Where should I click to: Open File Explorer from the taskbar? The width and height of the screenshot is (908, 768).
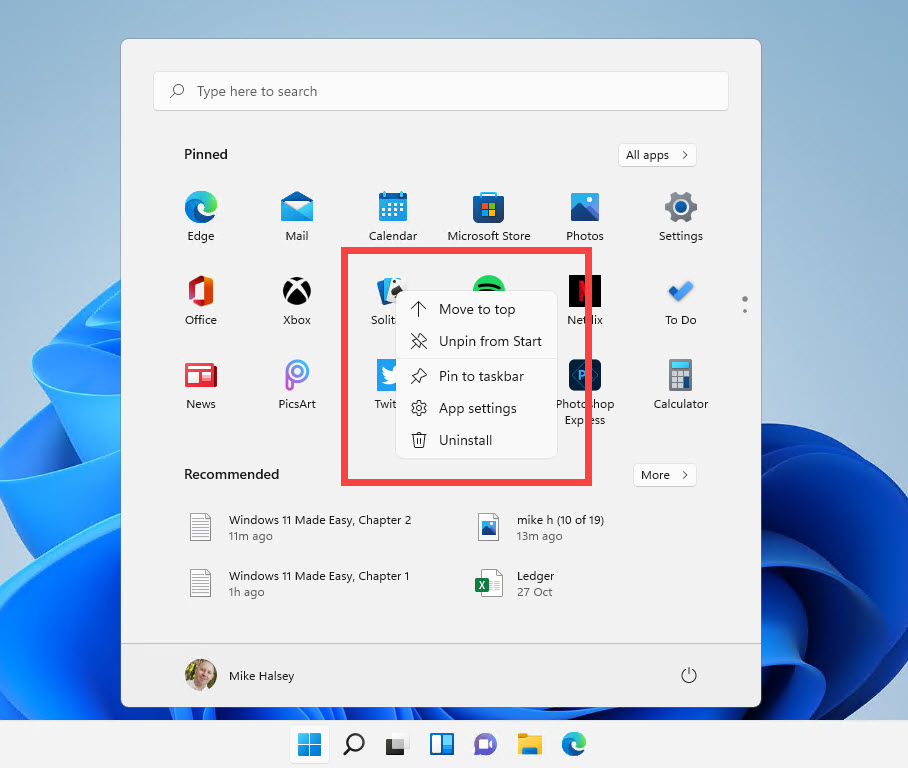pyautogui.click(x=529, y=744)
